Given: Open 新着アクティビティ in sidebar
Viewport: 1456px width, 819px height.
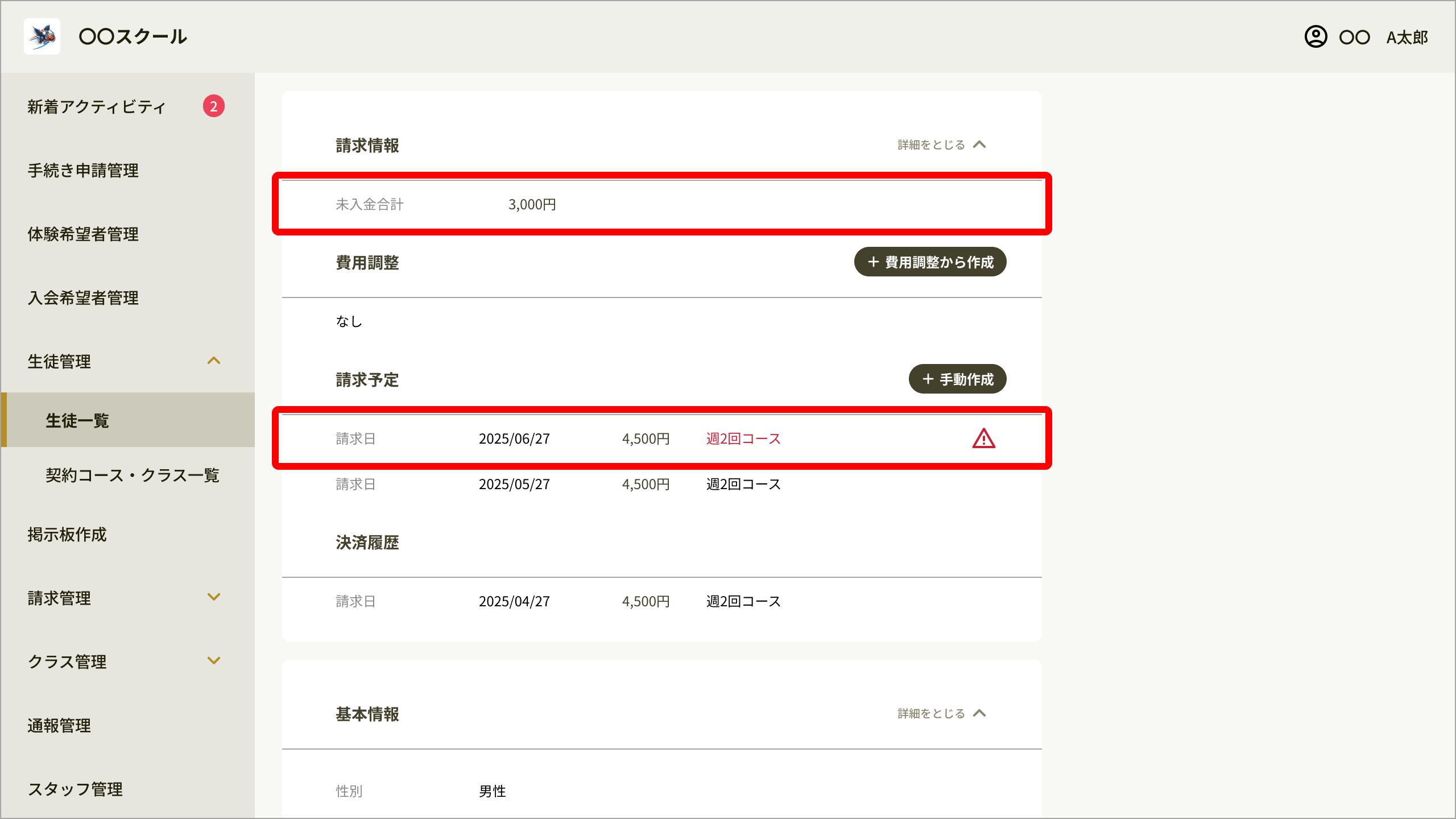Looking at the screenshot, I should point(97,106).
